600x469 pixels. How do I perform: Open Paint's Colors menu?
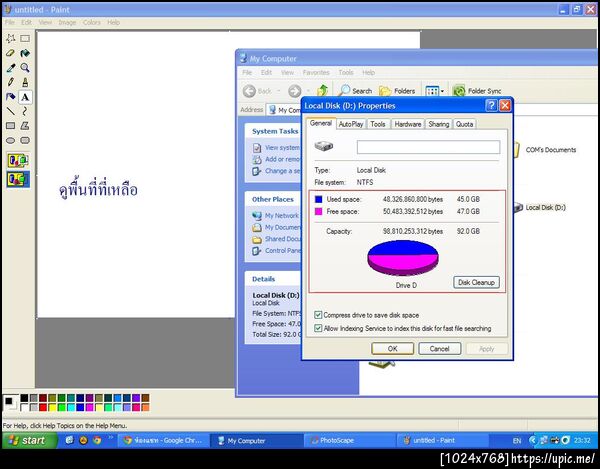coord(92,23)
